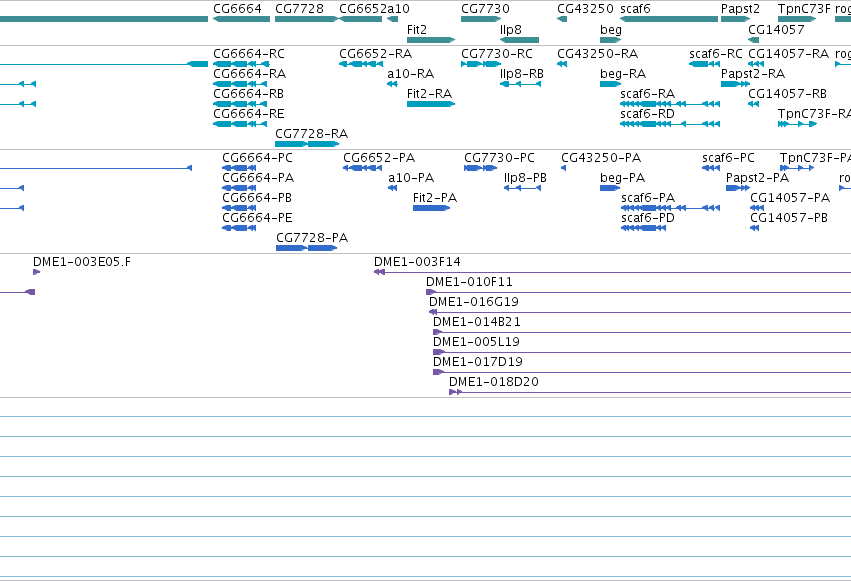Select transcript scaf6-RD
This screenshot has width=851, height=581.
[647, 113]
